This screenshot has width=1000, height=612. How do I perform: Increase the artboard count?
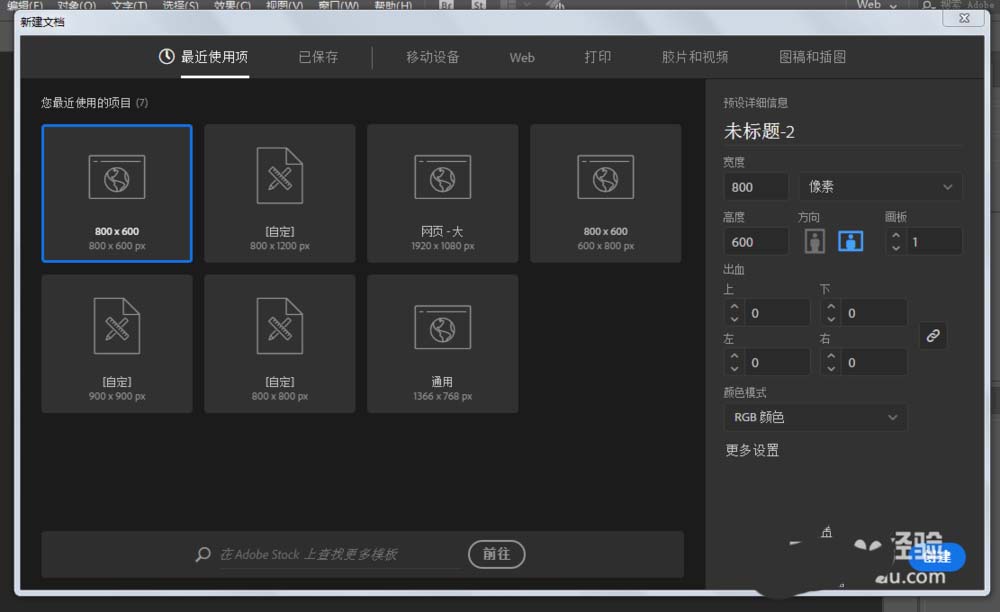[895, 235]
